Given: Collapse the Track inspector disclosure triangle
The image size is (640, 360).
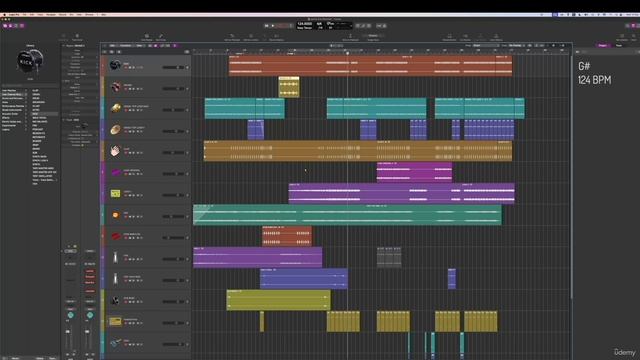Looking at the screenshot, I should [64, 120].
